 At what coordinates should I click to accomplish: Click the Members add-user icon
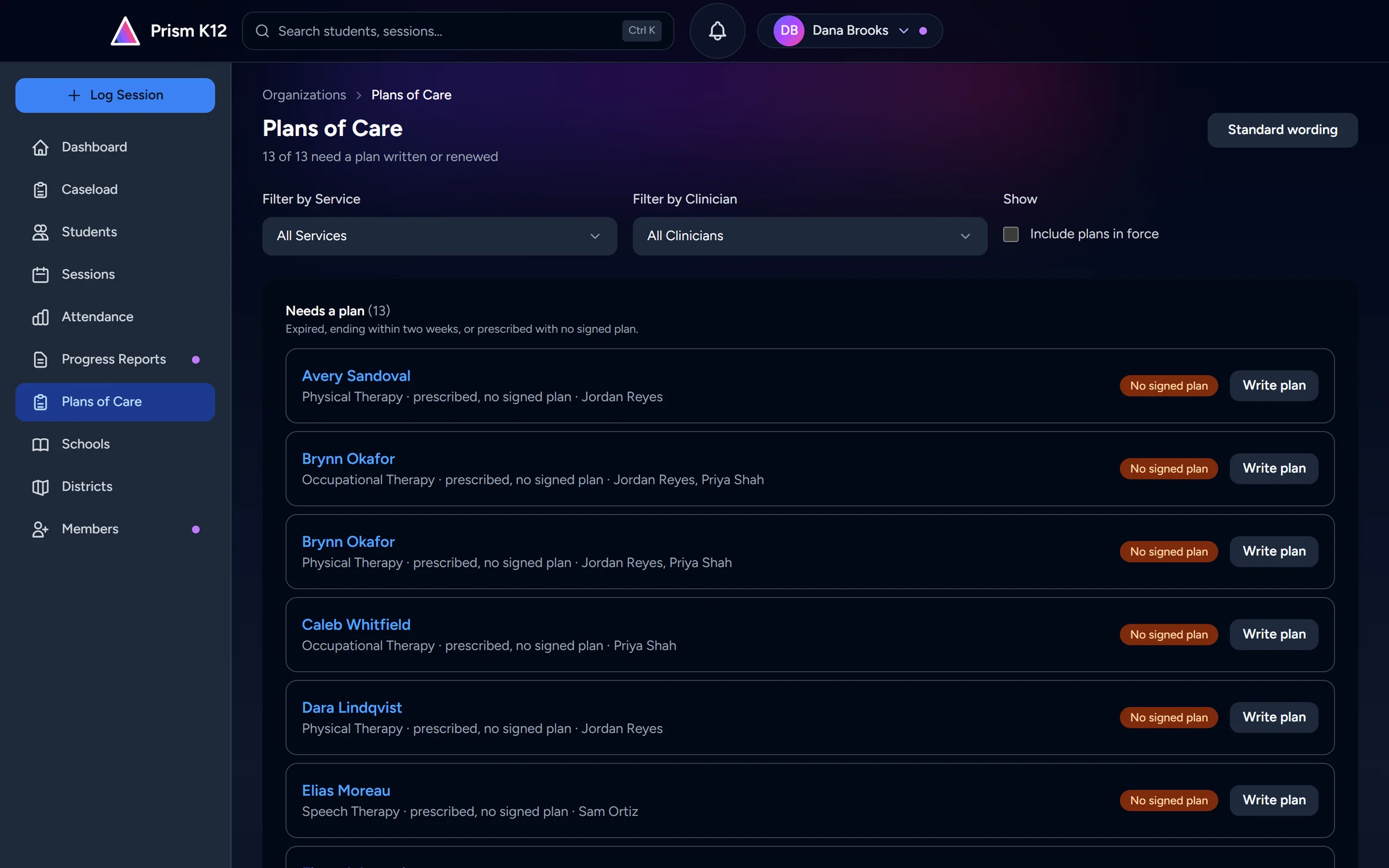(40, 529)
